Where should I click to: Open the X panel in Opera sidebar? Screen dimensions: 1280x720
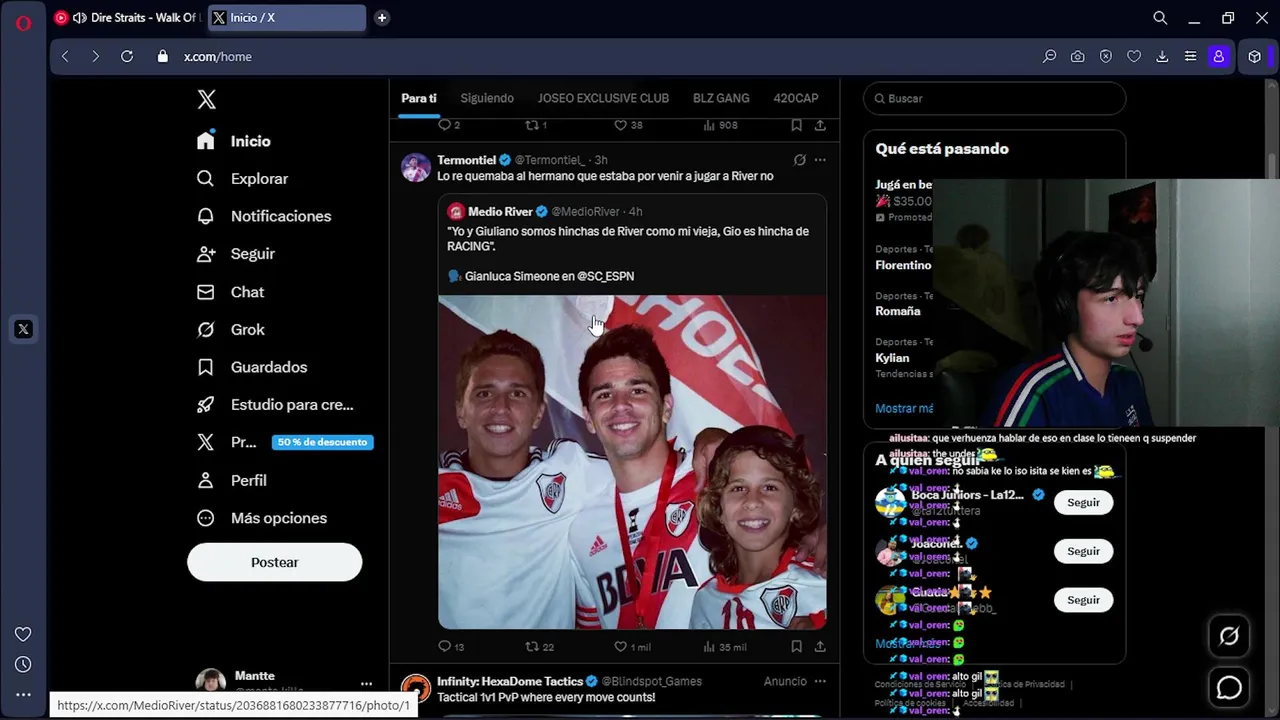[23, 329]
